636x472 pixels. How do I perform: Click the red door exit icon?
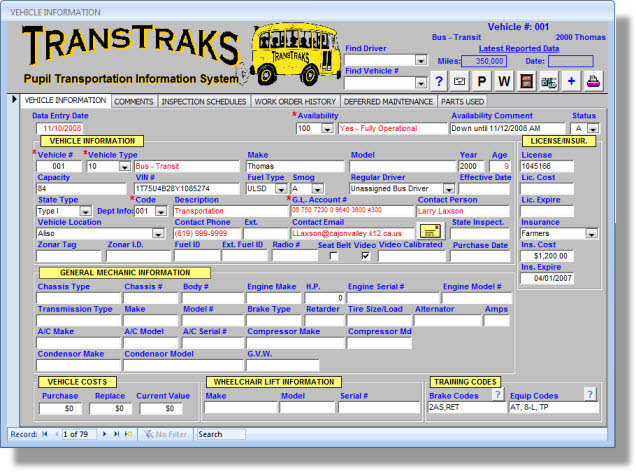[525, 82]
